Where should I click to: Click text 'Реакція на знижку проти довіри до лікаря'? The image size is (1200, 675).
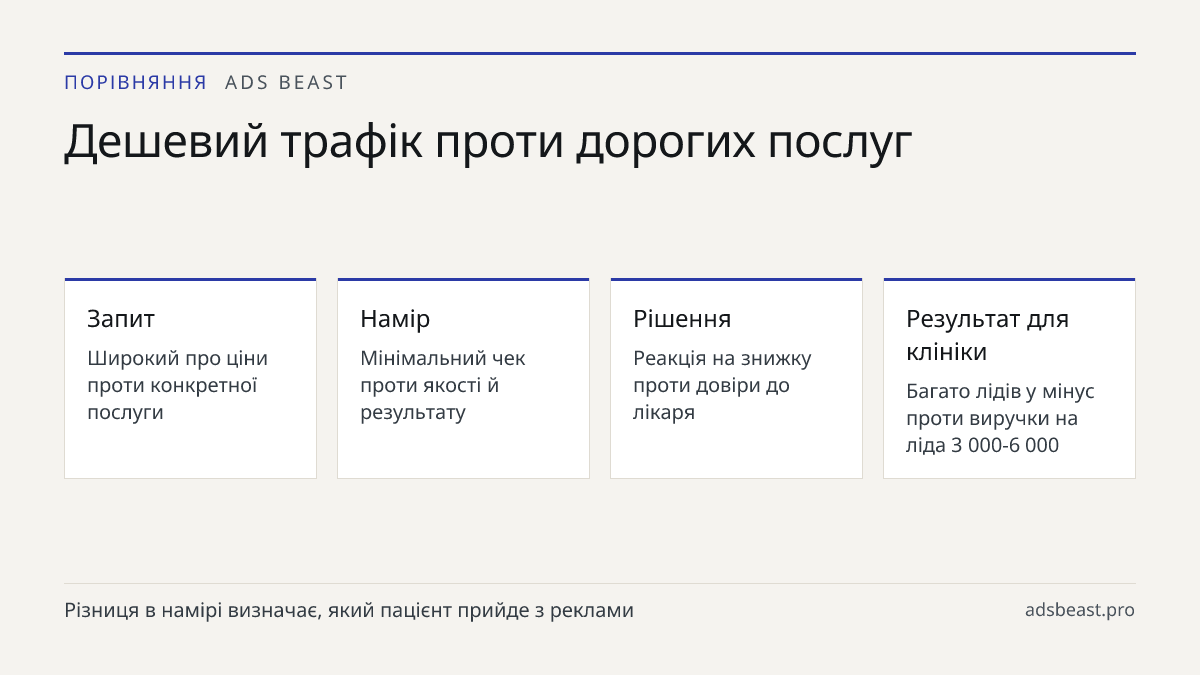[x=723, y=385]
